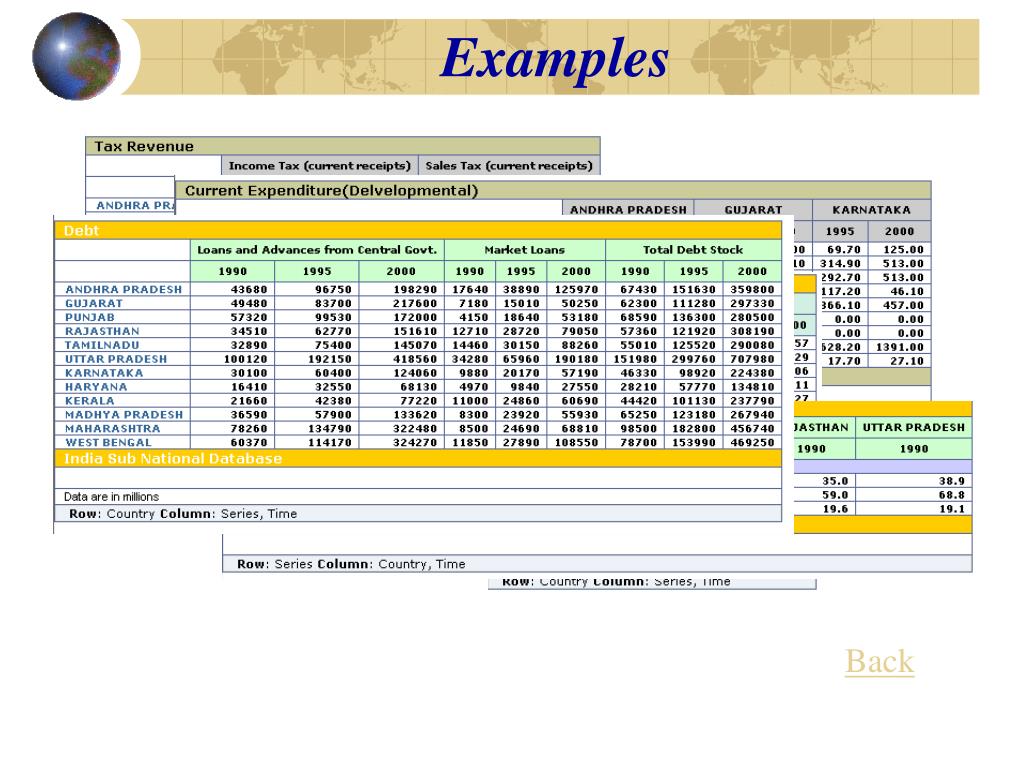
Task: Click Haryana 2000 Total Debt value 134810
Action: [752, 387]
